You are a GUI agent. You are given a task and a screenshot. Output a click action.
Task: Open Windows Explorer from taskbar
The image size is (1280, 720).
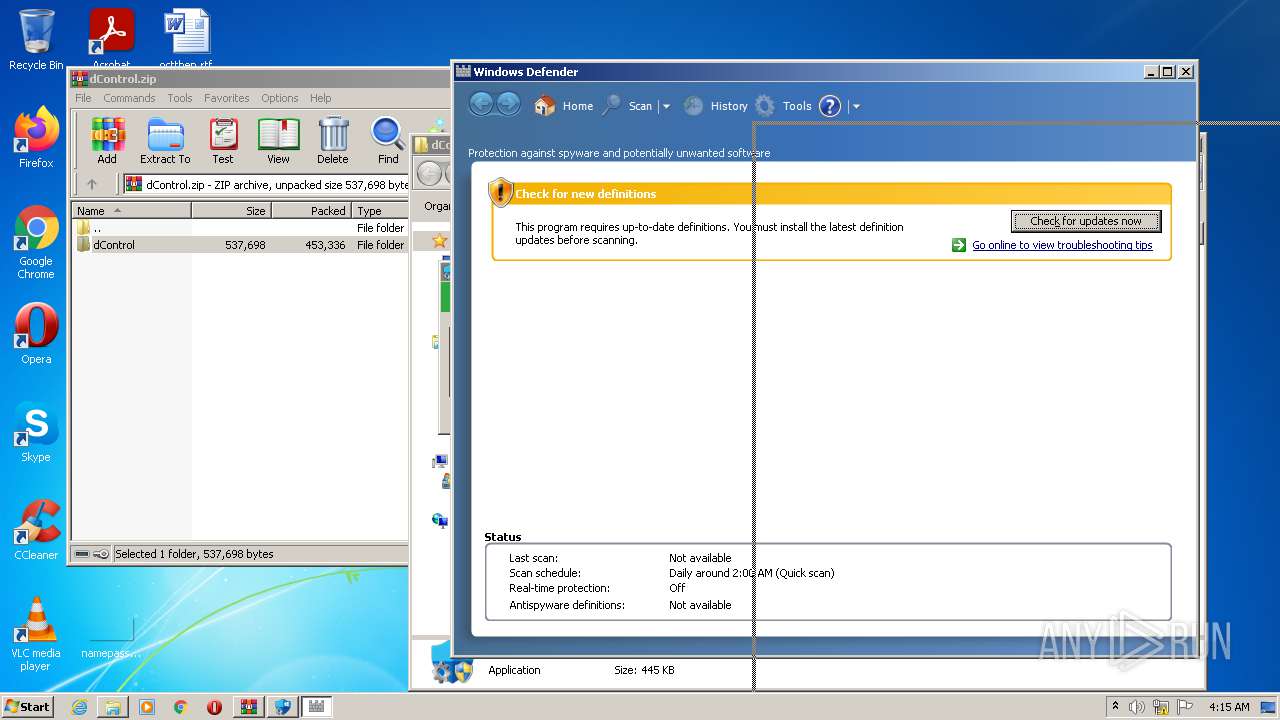point(113,707)
